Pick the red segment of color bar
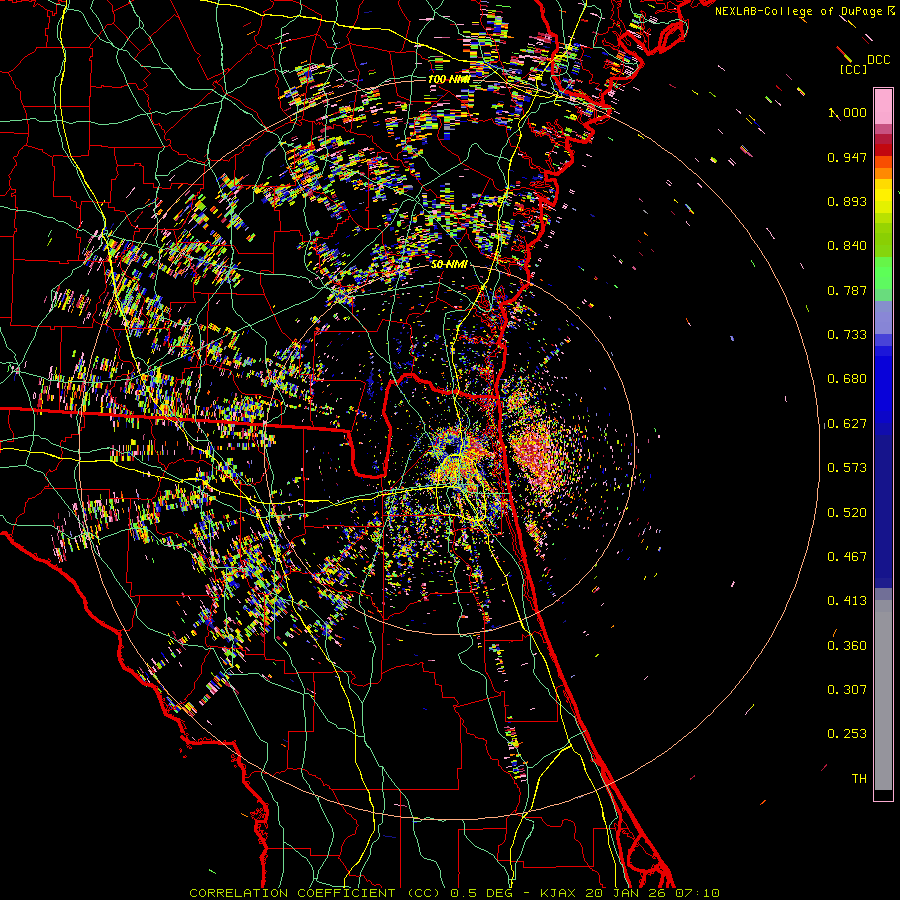This screenshot has height=900, width=900. 883,150
